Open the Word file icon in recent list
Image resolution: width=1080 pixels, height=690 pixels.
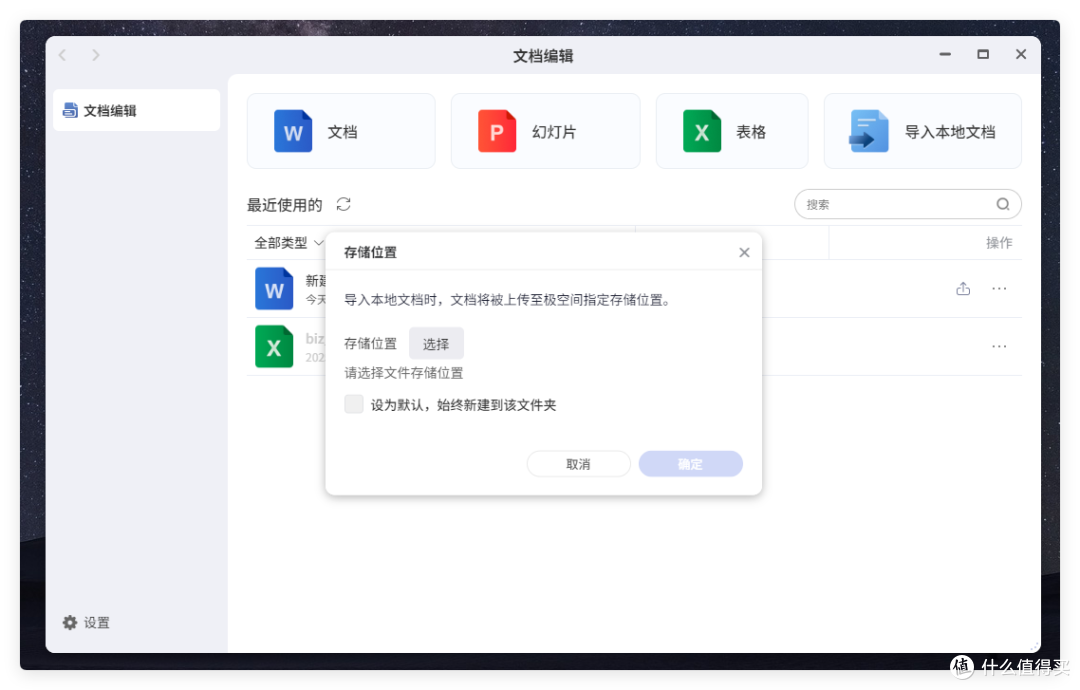(x=274, y=289)
